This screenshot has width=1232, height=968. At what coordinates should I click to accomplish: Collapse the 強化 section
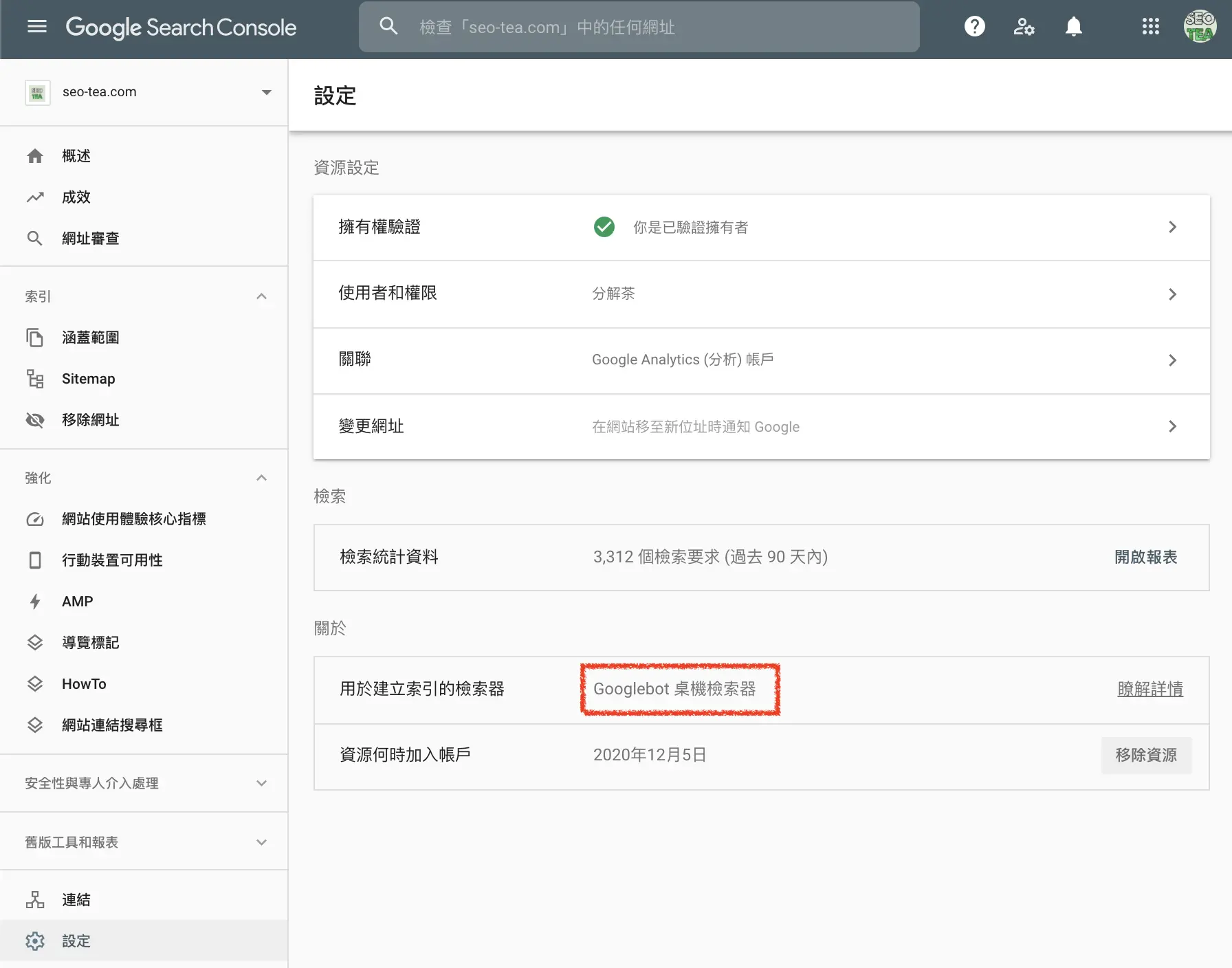[261, 478]
